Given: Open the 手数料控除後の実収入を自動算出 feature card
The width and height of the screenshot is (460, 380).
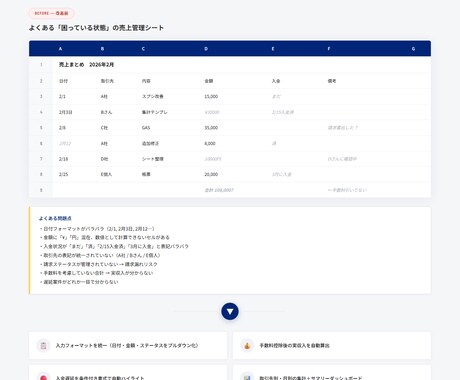Looking at the screenshot, I should tap(332, 346).
